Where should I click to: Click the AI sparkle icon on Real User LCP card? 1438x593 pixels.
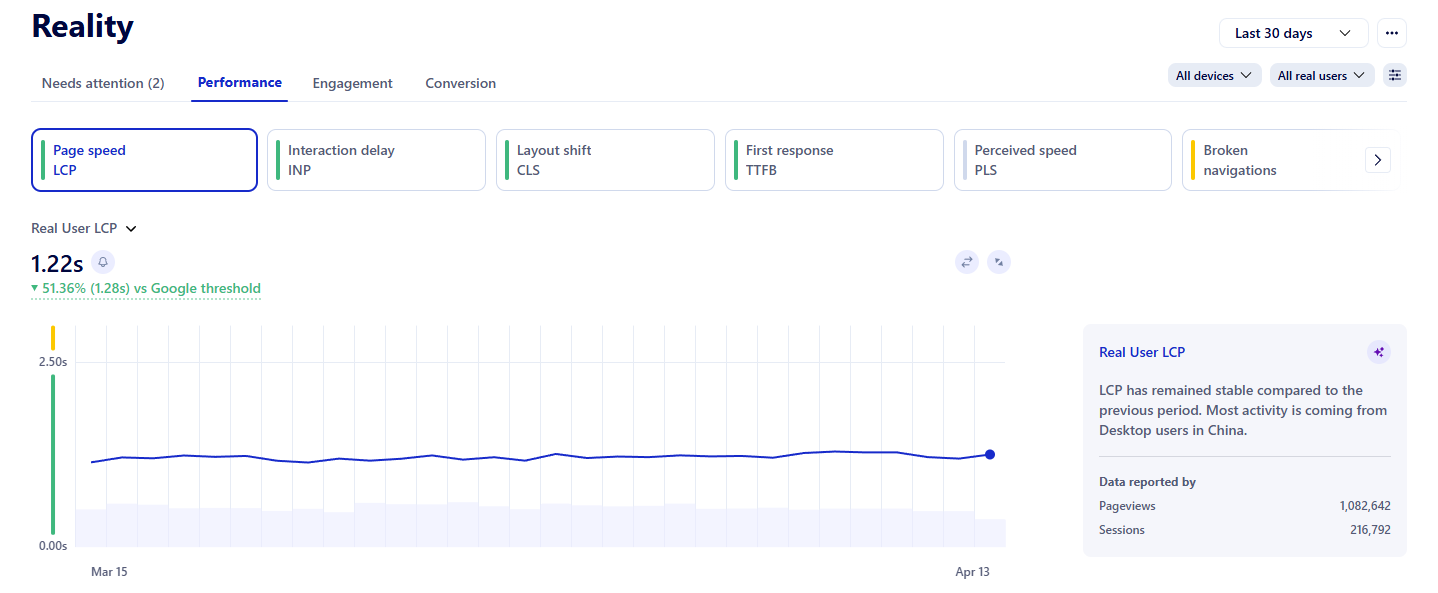point(1378,352)
